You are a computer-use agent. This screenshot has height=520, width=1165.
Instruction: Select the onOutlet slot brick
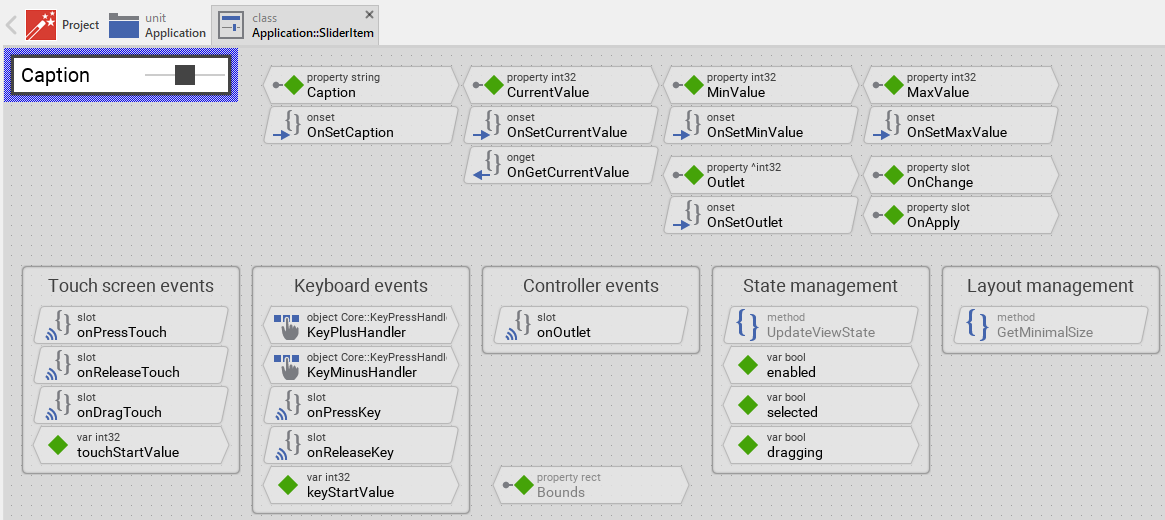(x=590, y=325)
